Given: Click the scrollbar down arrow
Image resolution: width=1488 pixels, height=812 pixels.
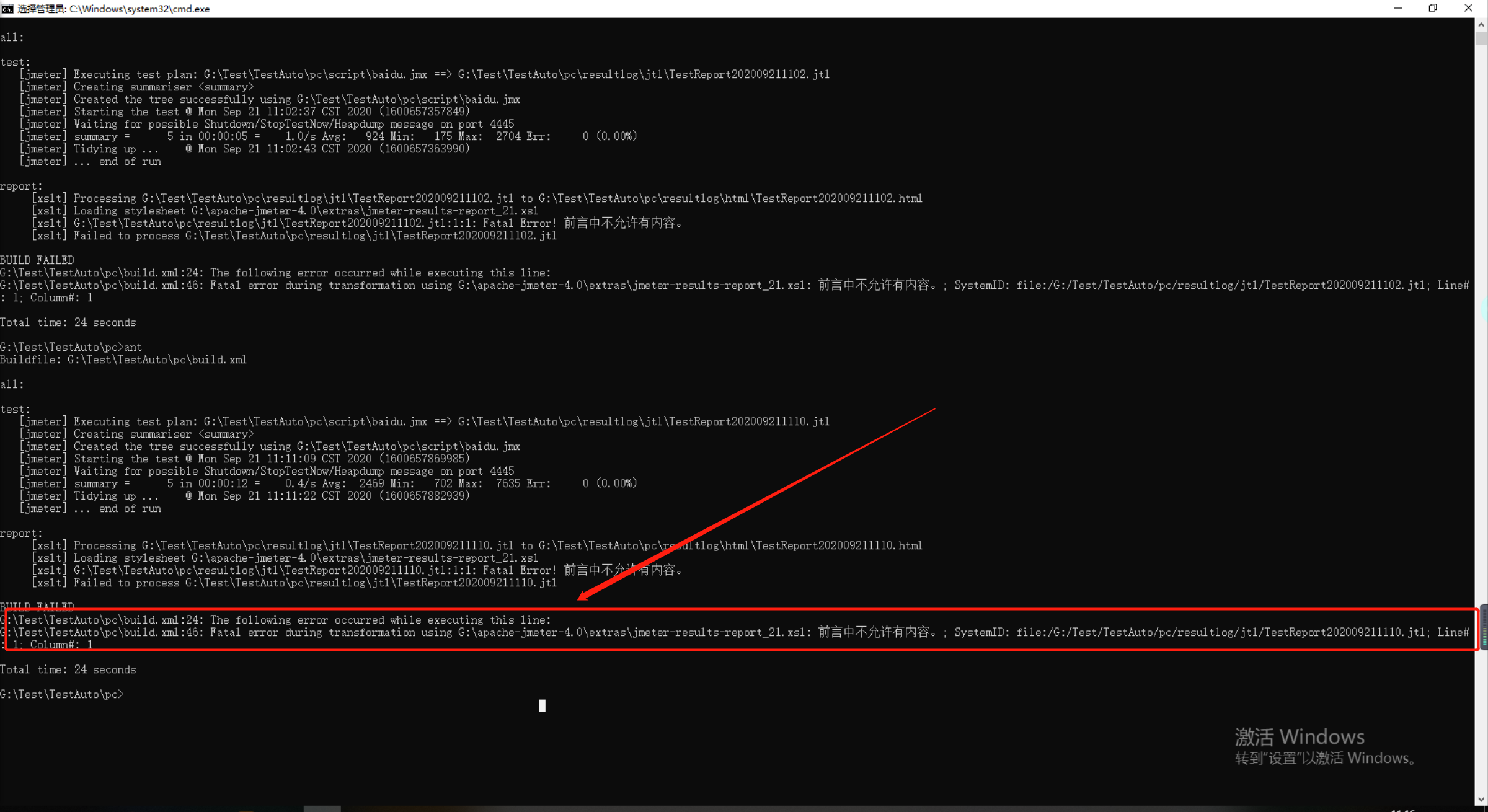Looking at the screenshot, I should tap(1481, 800).
